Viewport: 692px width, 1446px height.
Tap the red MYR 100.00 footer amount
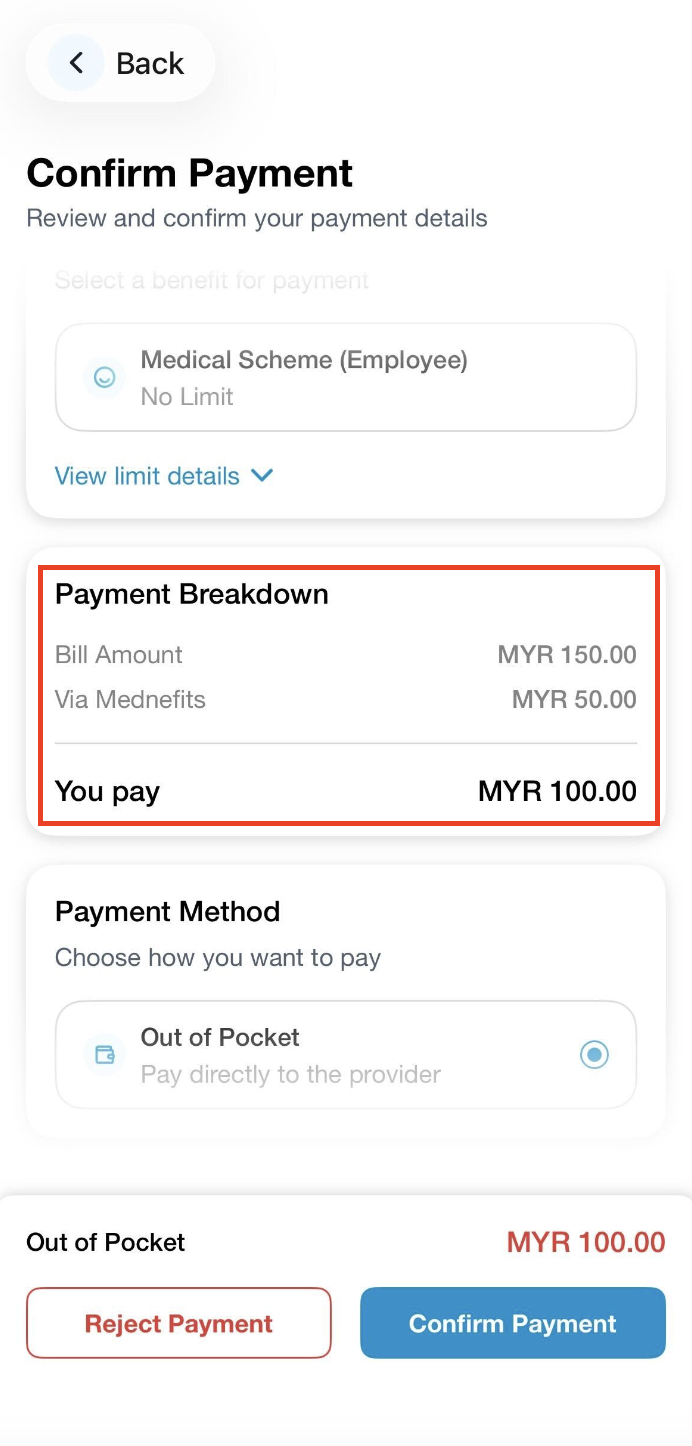586,1242
